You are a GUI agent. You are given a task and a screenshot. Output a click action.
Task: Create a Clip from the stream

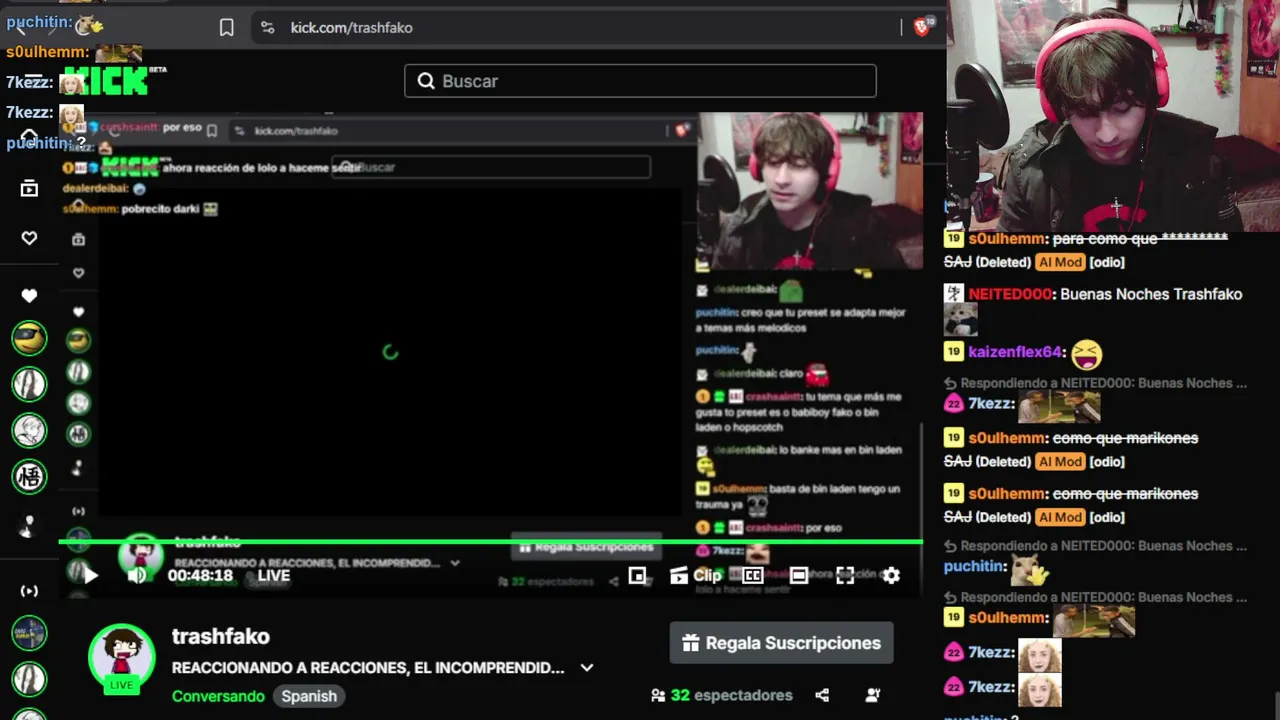(x=695, y=575)
